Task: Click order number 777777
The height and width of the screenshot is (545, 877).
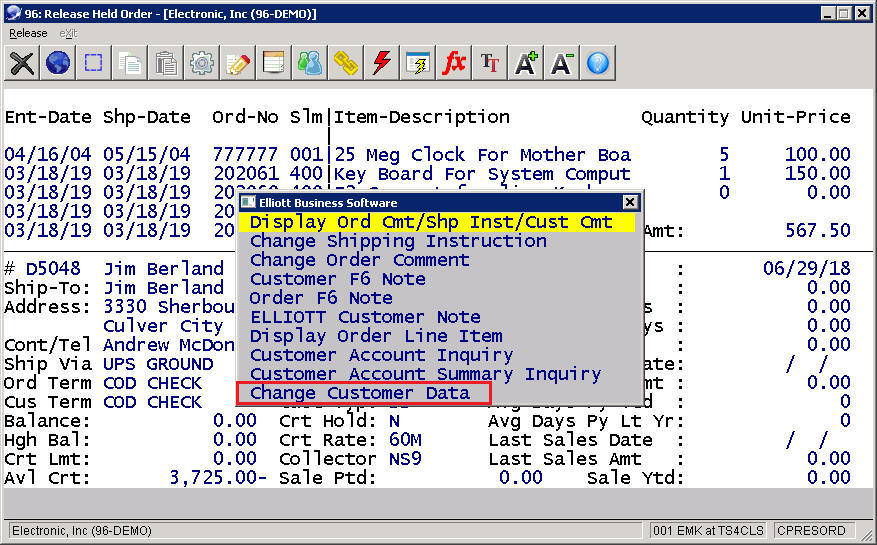Action: point(245,154)
